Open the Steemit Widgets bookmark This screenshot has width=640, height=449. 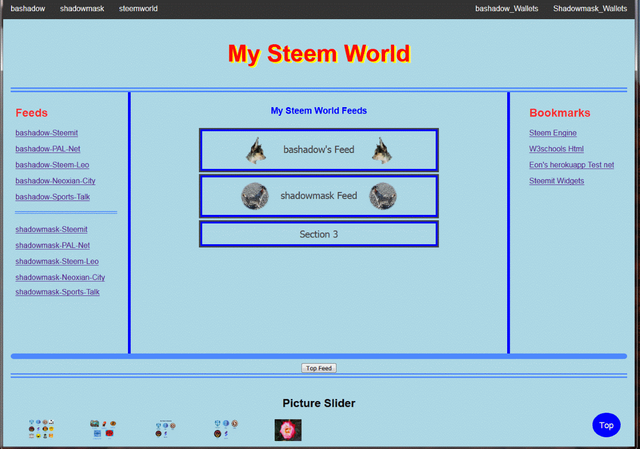[x=556, y=181]
